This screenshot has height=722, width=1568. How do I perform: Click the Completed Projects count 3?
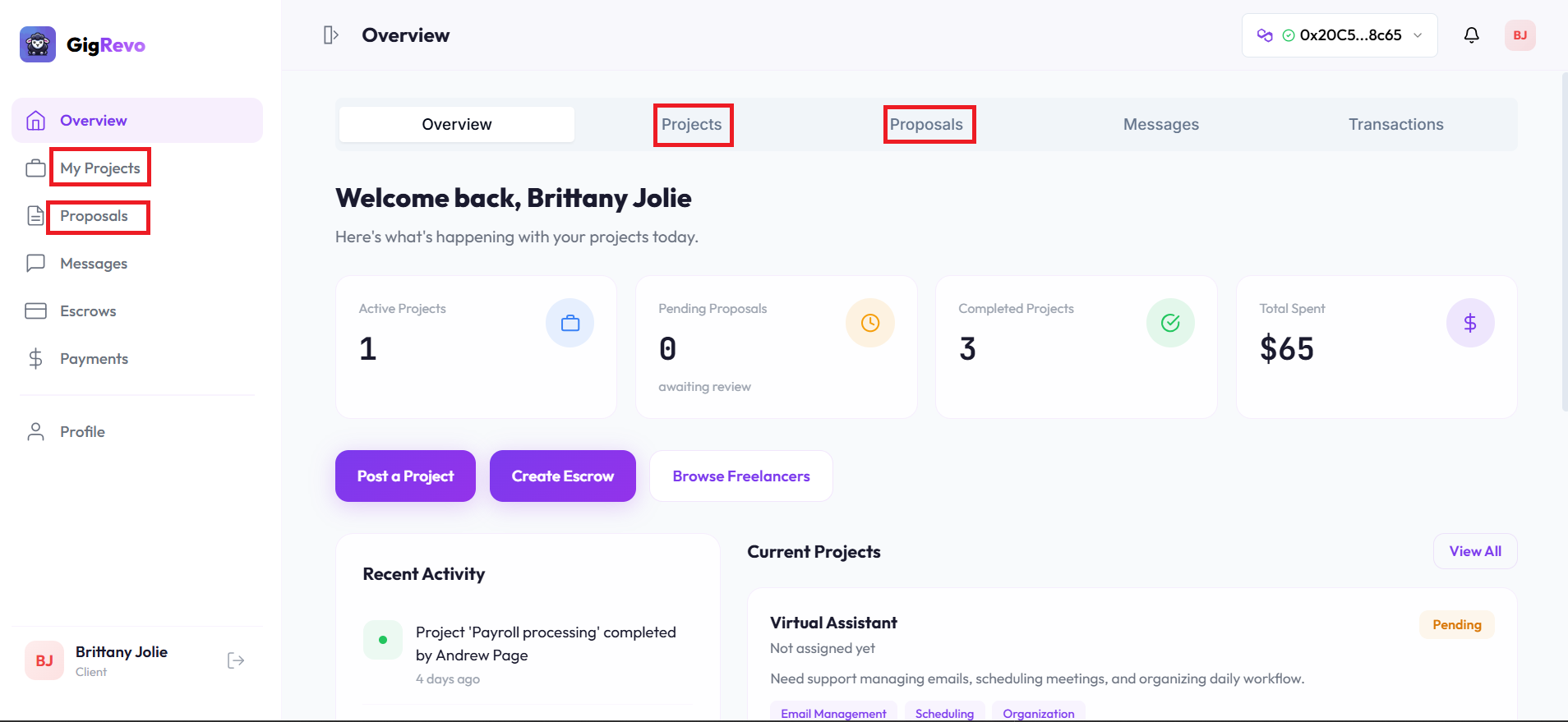click(x=967, y=349)
